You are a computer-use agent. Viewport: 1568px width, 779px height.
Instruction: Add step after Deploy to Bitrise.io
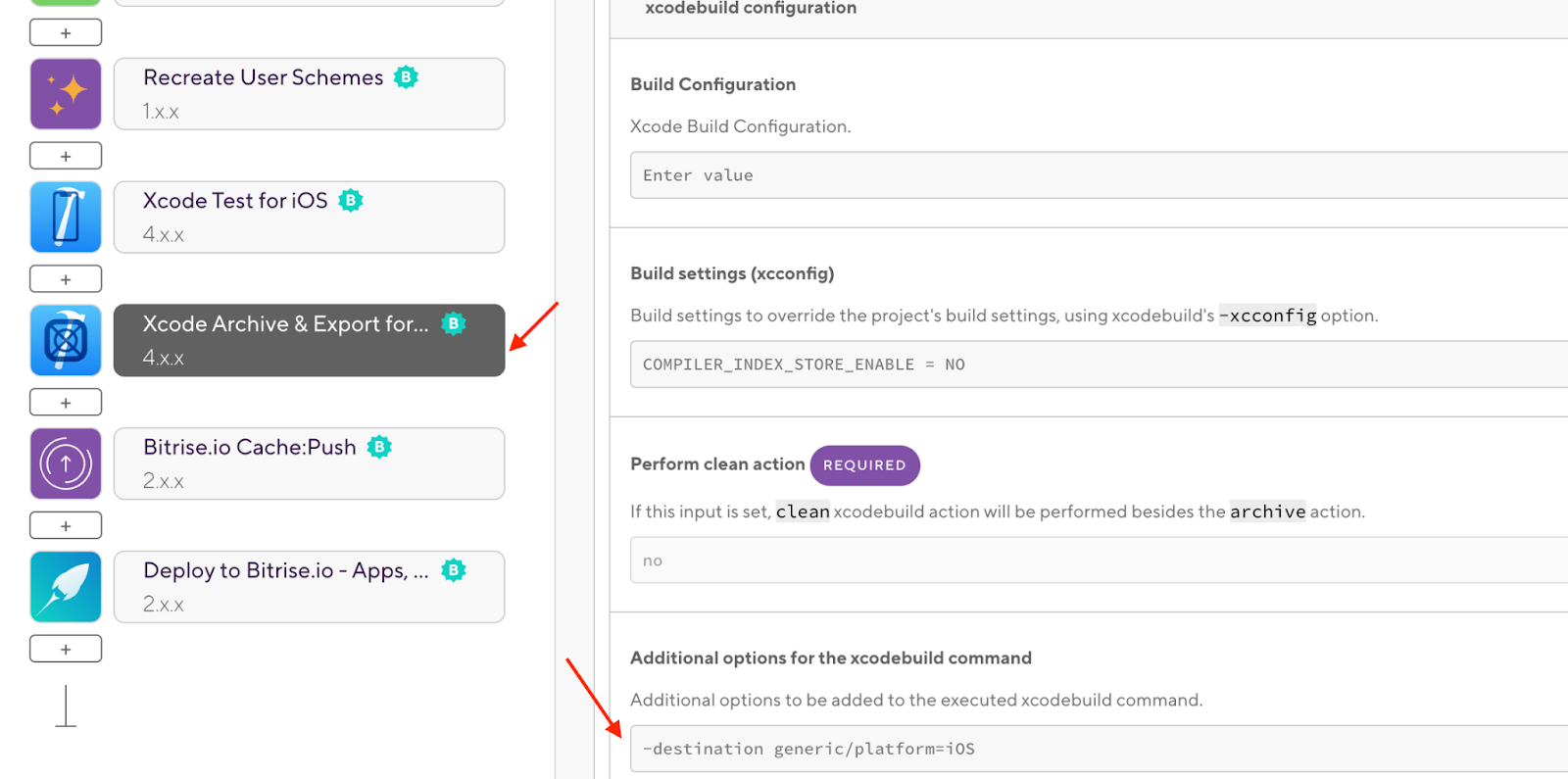pyautogui.click(x=66, y=649)
